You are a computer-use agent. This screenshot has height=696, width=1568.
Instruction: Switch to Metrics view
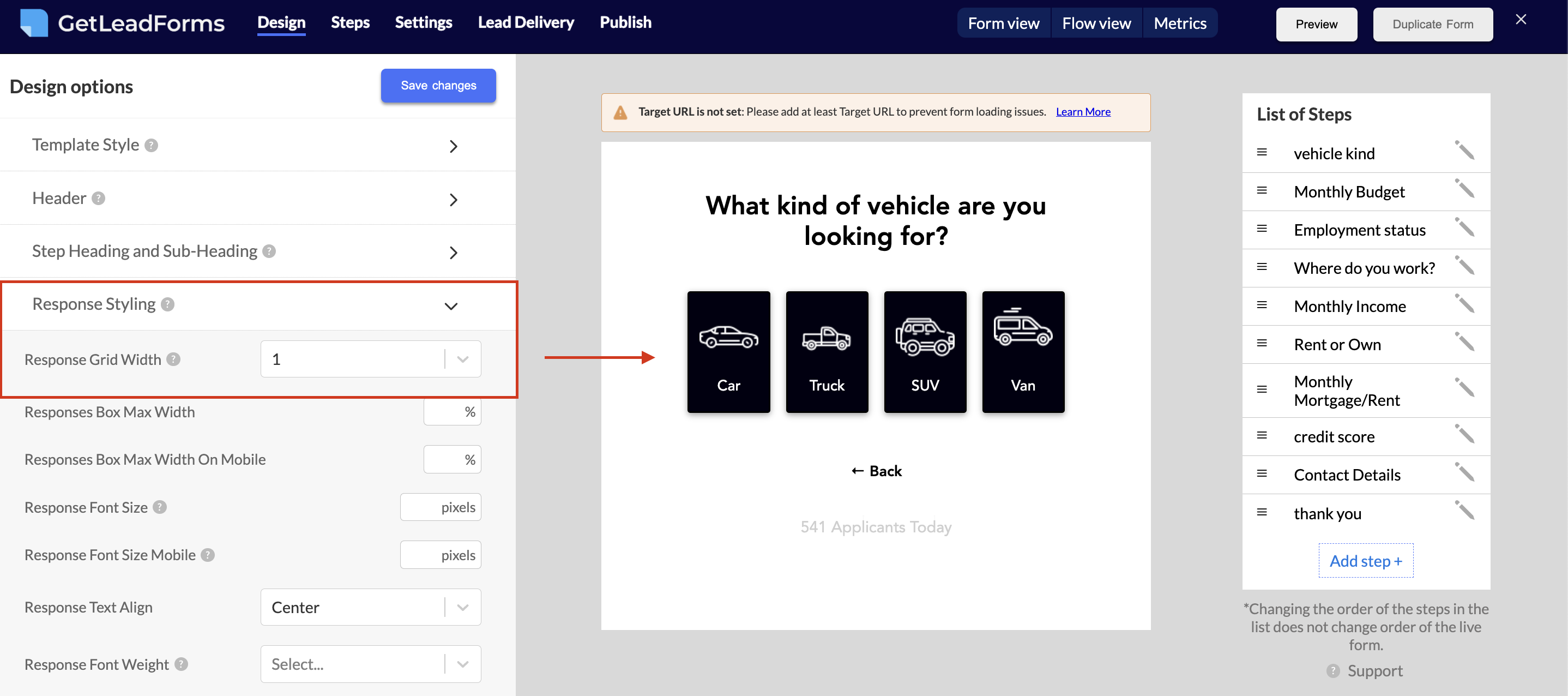point(1180,22)
